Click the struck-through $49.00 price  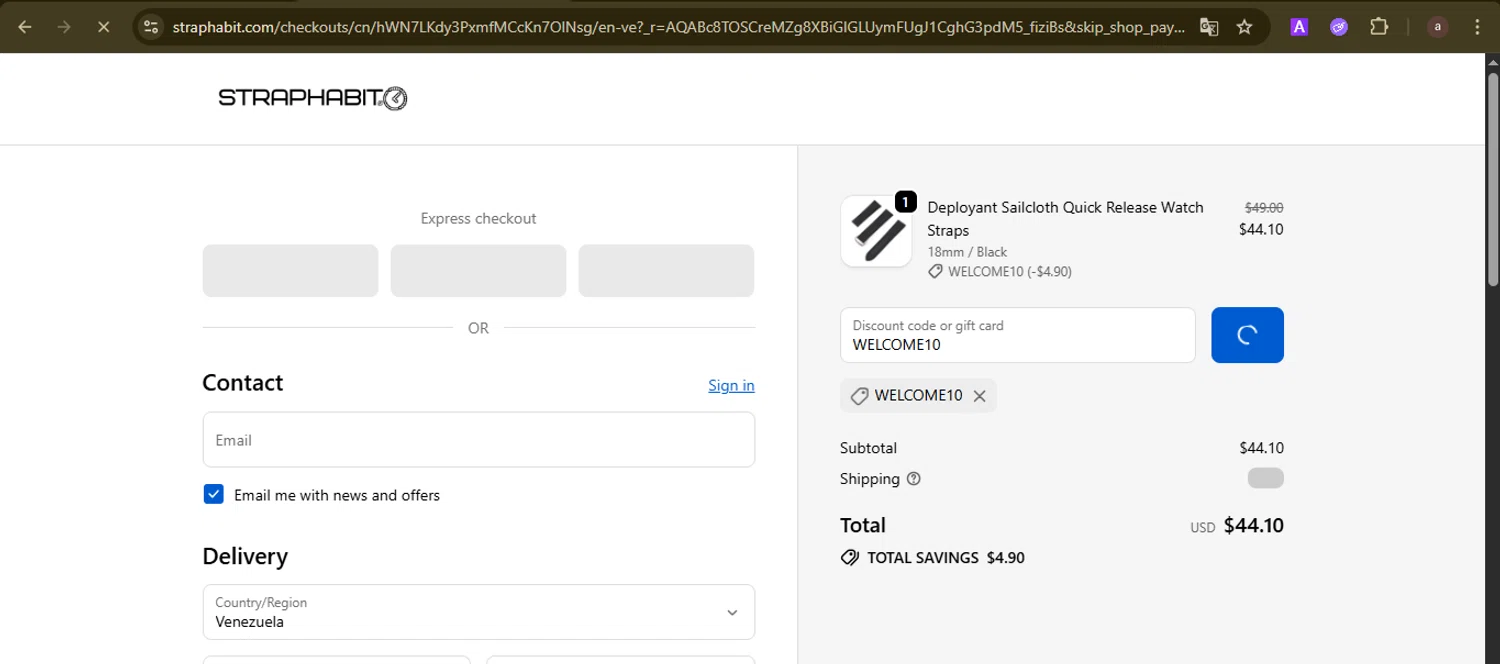(1264, 208)
